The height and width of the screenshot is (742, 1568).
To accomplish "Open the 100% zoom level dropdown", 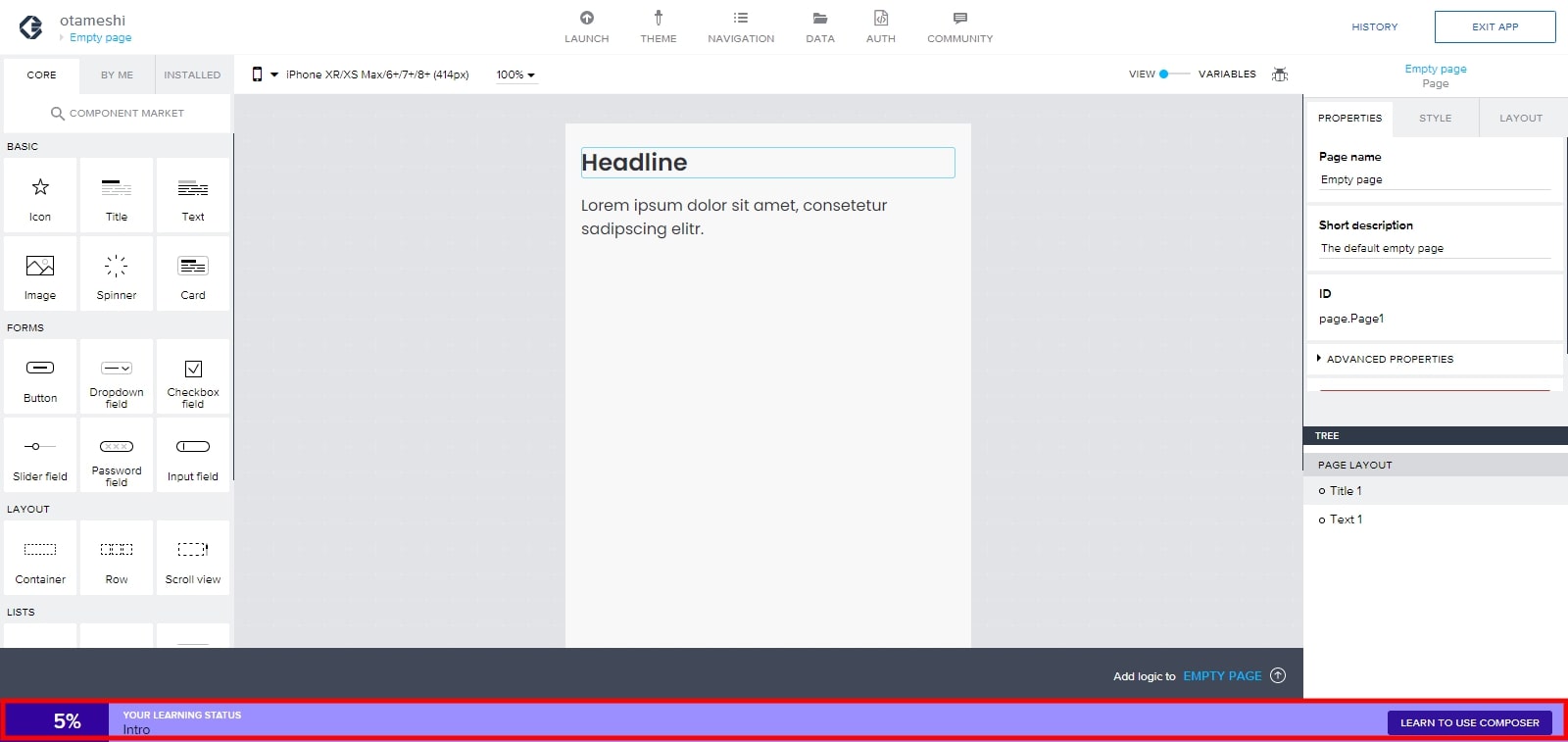I will 515,75.
